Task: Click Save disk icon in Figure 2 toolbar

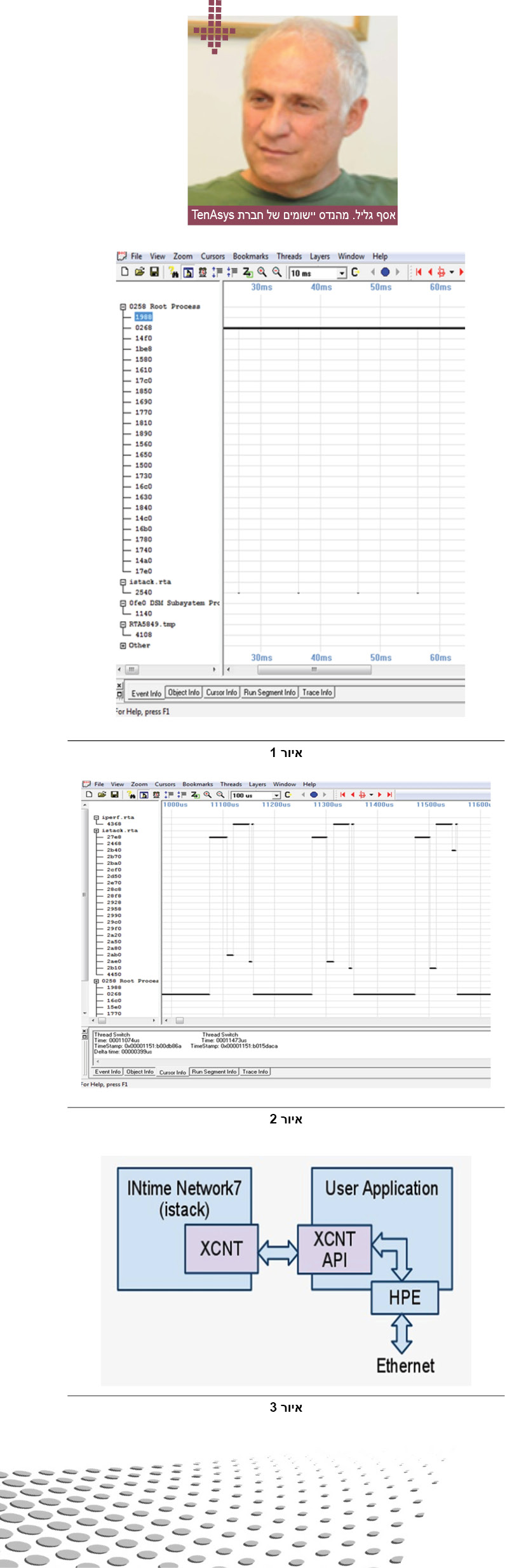Action: click(x=114, y=794)
